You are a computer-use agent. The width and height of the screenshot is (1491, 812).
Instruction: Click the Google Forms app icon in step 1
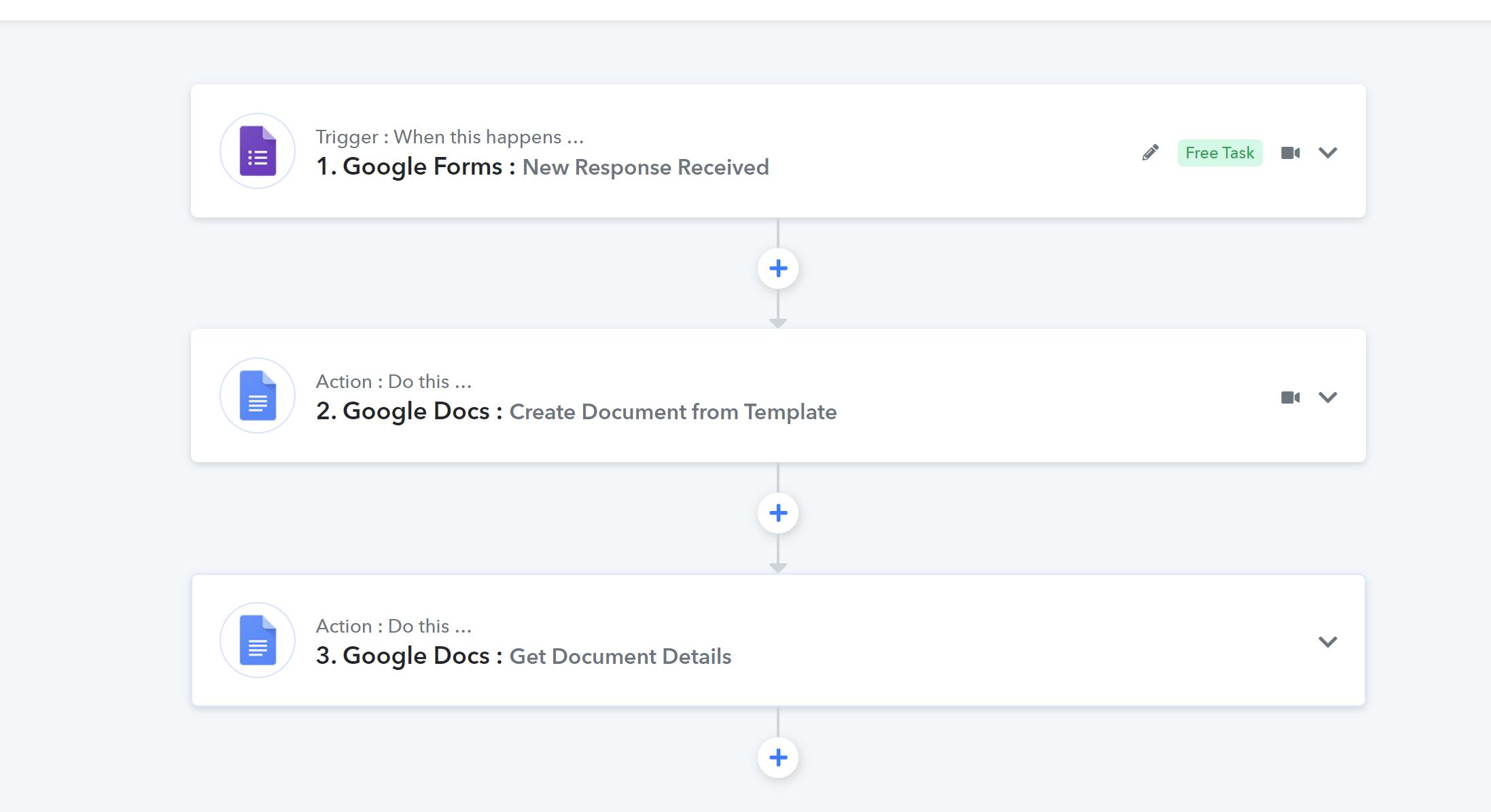point(258,151)
